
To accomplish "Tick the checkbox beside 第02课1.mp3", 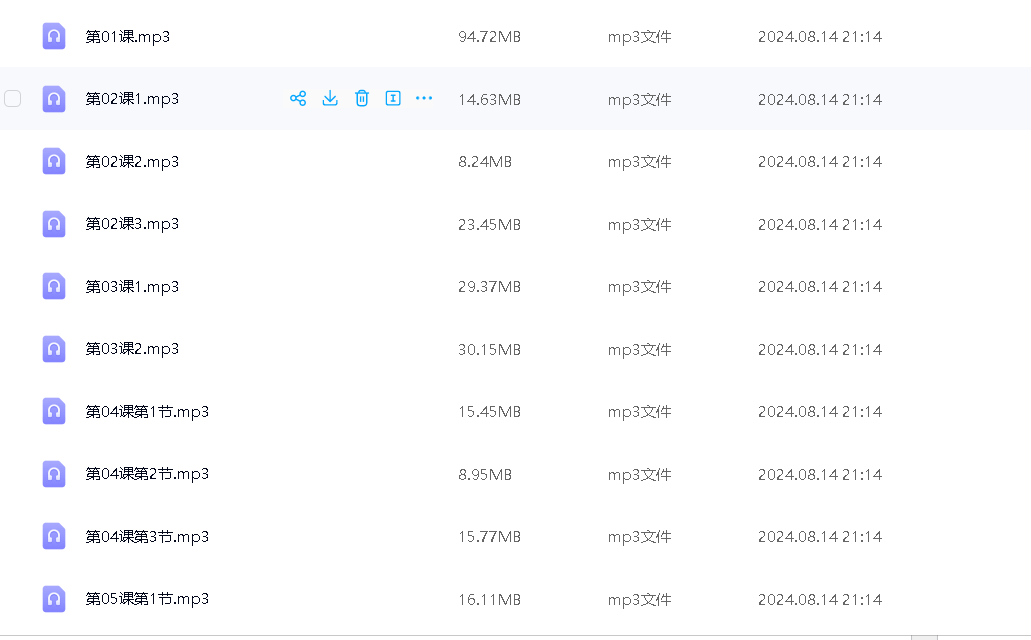I will [x=13, y=98].
